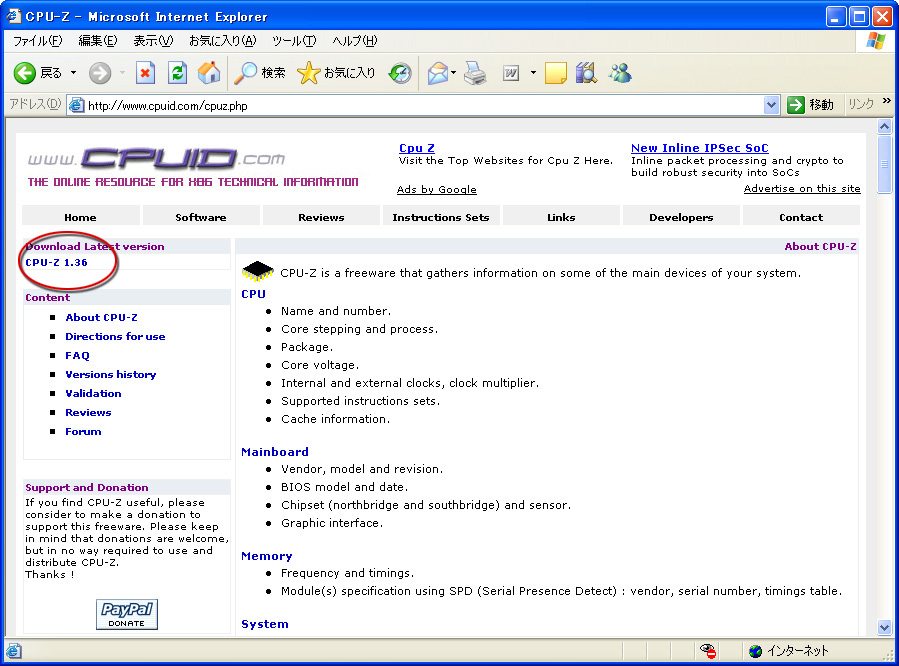
Task: Expand the Back button history dropdown arrow
Action: pyautogui.click(x=73, y=73)
